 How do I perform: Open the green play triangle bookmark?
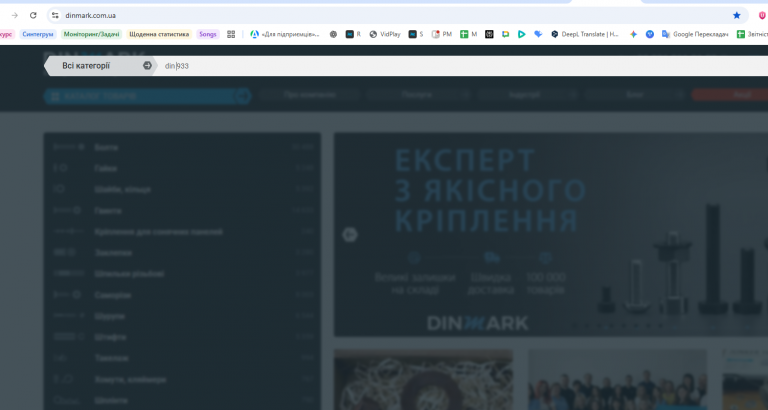(x=522, y=34)
